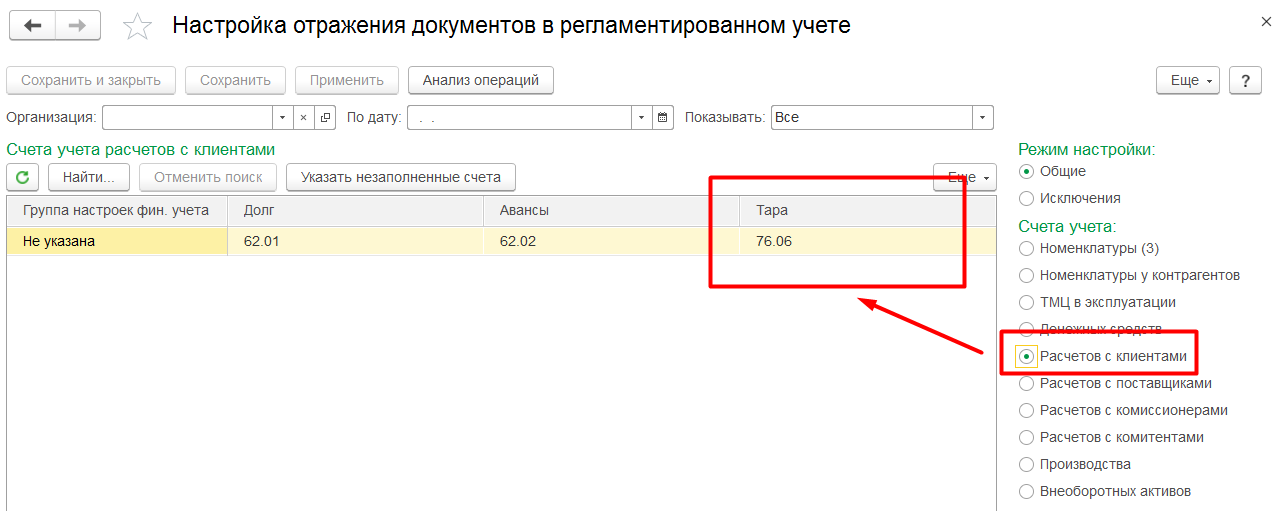Image resolution: width=1278 pixels, height=511 pixels.
Task: Click Указать незаполненные счета button
Action: tap(401, 177)
